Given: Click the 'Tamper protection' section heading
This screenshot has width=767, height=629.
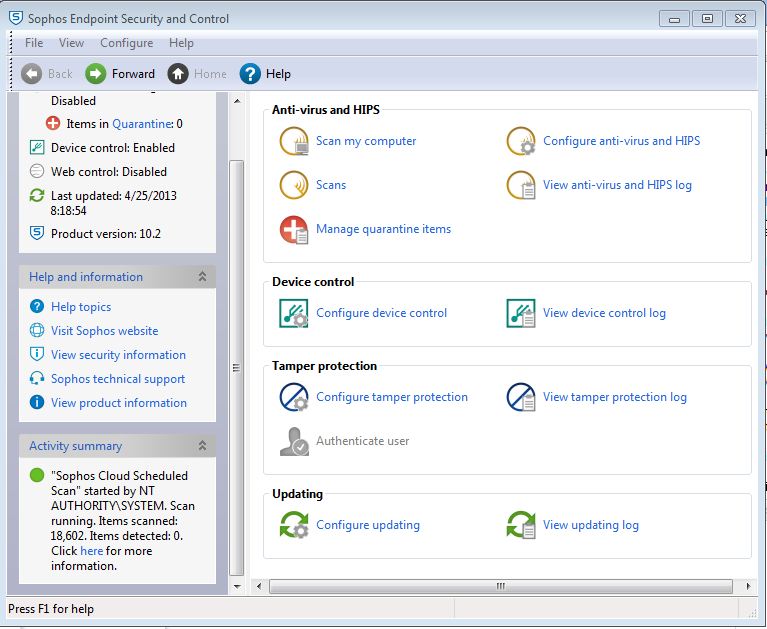Looking at the screenshot, I should 324,366.
